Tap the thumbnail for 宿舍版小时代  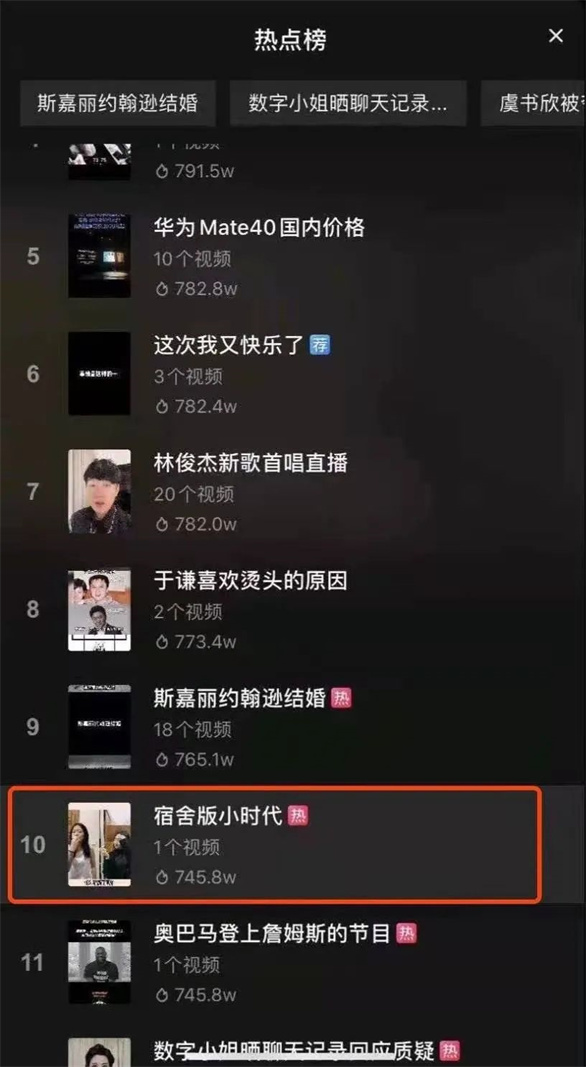coord(99,844)
